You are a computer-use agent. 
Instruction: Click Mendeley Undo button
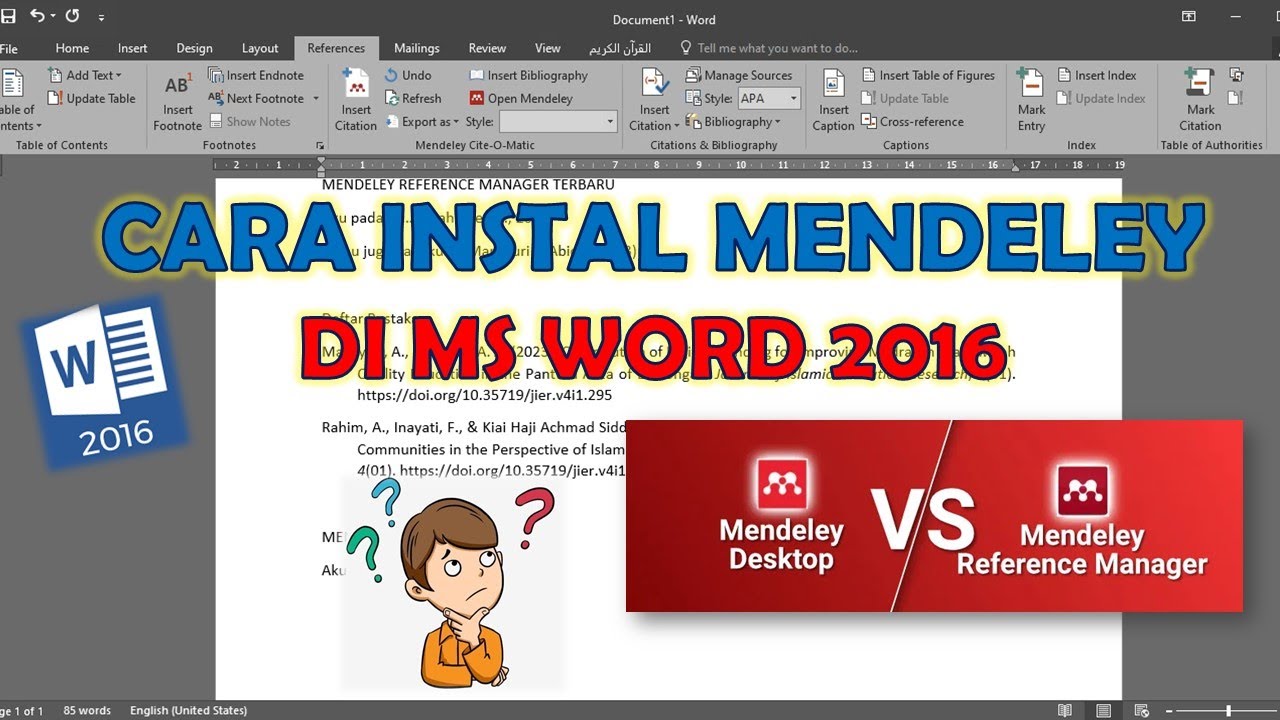407,75
